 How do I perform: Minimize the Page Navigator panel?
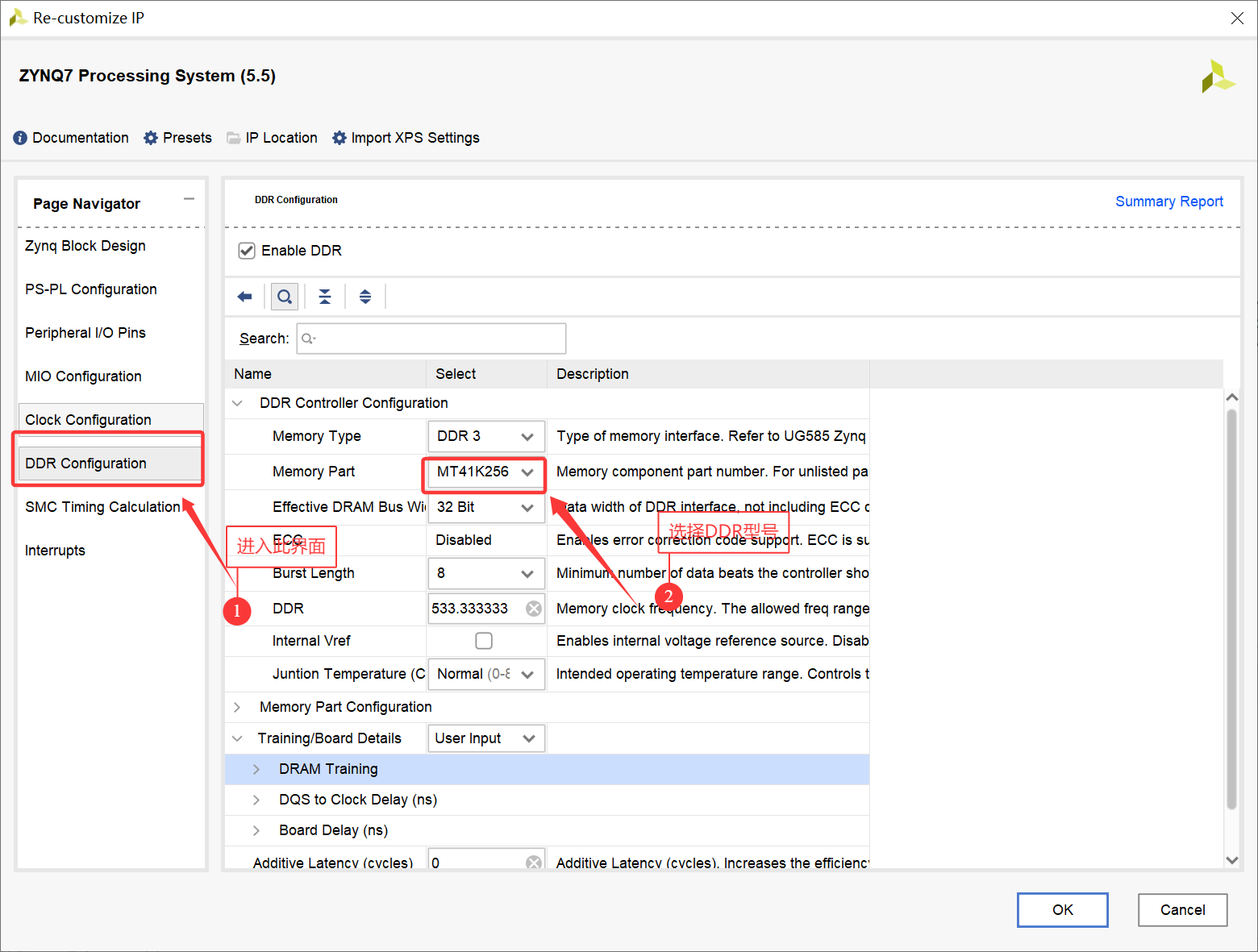(x=189, y=199)
